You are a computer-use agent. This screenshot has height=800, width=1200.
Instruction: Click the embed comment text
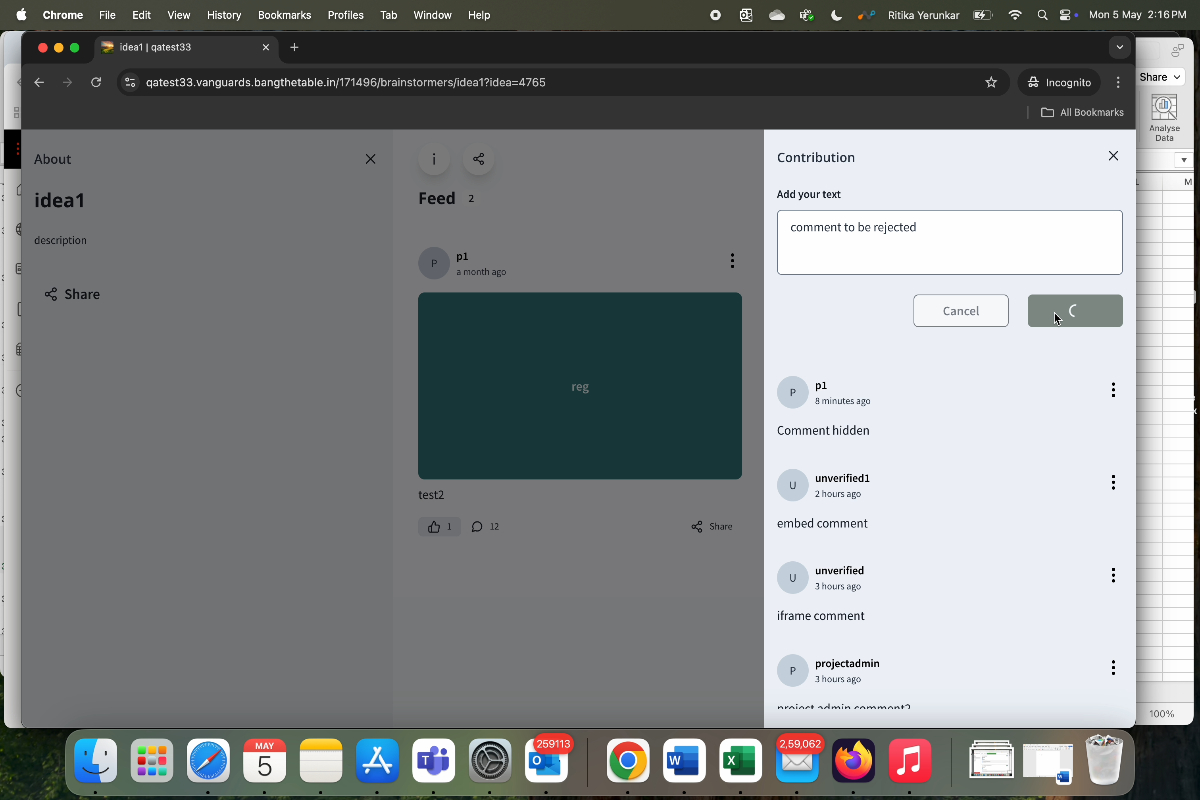coord(822,523)
